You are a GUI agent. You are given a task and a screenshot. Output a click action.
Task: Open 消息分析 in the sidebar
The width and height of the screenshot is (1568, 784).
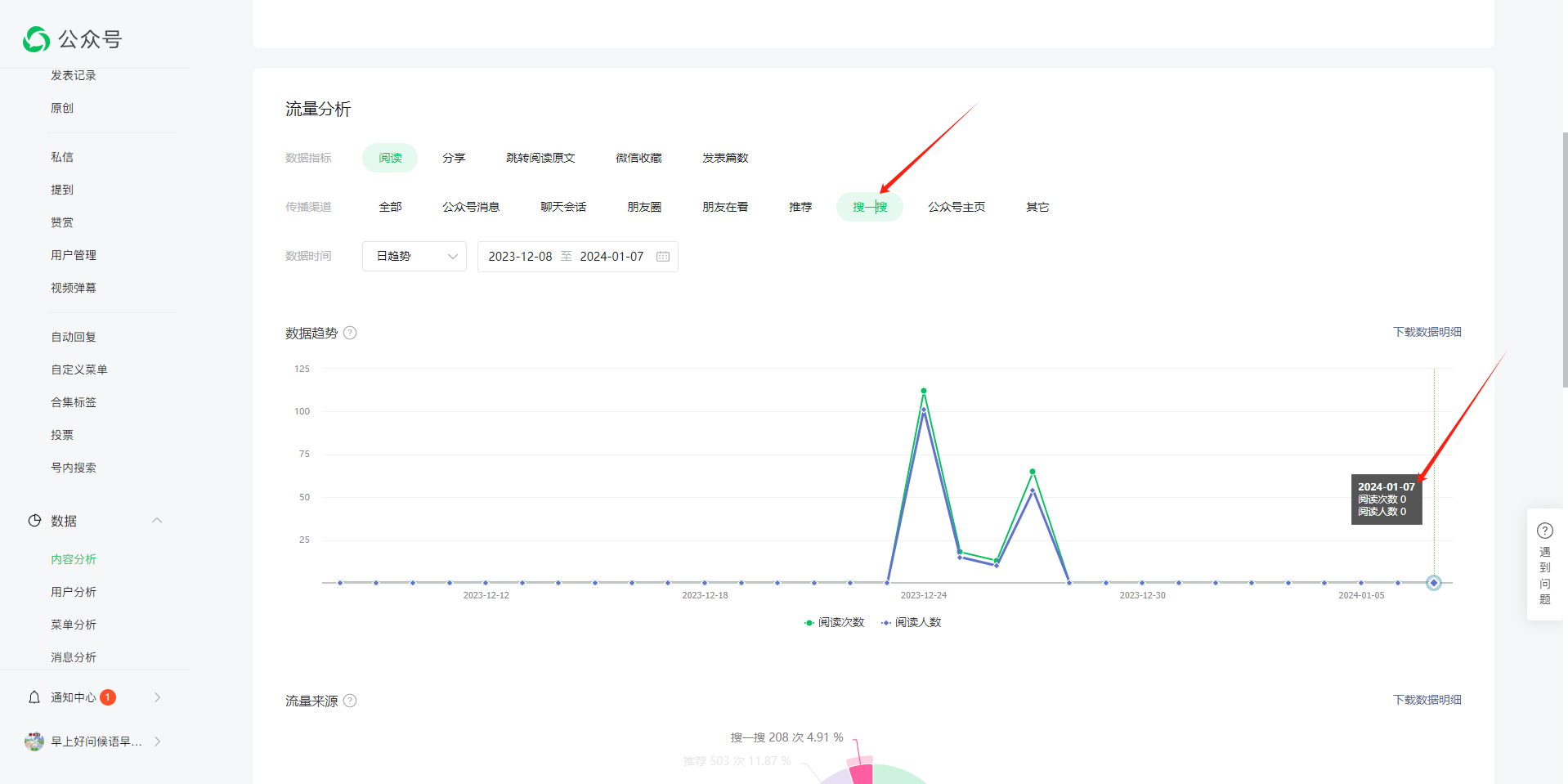tap(74, 657)
